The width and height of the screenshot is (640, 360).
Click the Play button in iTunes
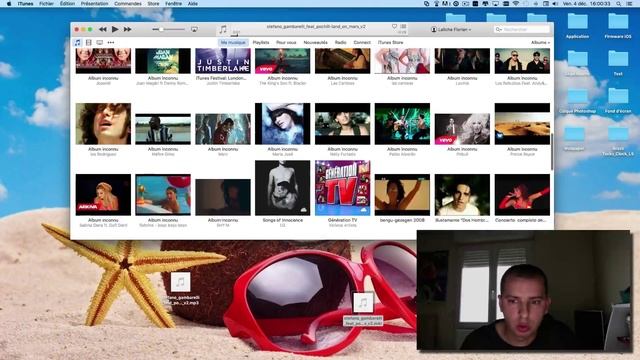point(115,29)
